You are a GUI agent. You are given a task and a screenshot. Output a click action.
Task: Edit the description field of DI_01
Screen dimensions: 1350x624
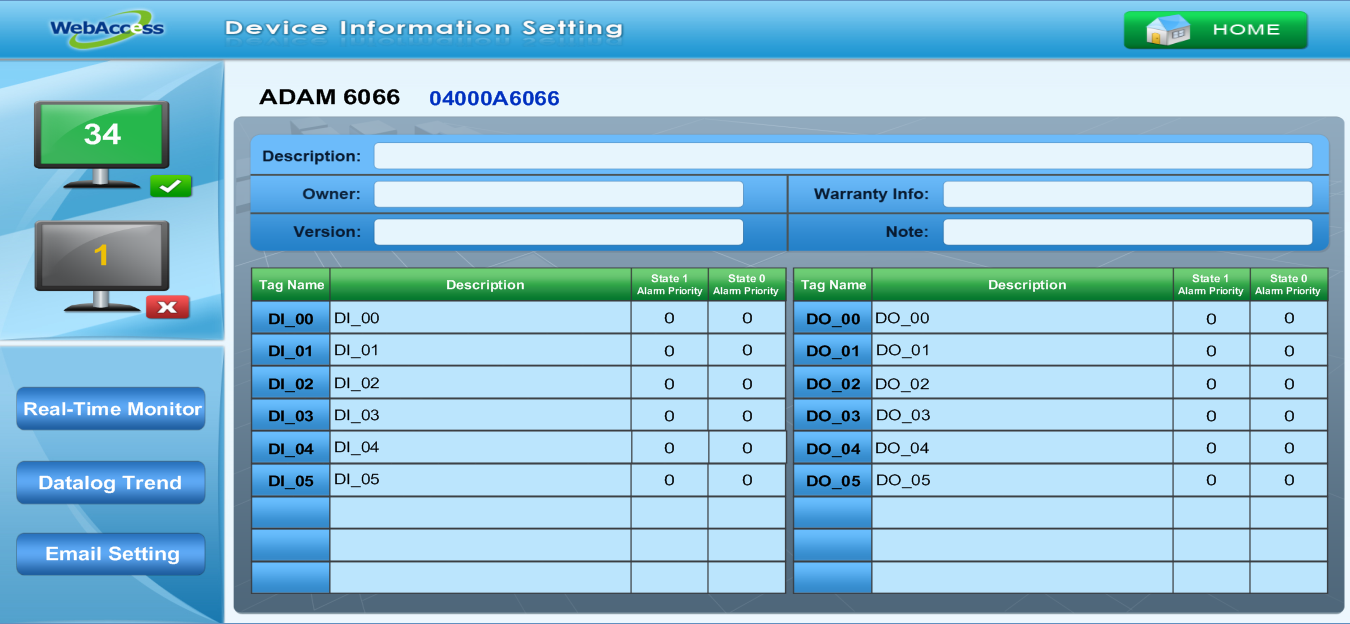pyautogui.click(x=481, y=351)
